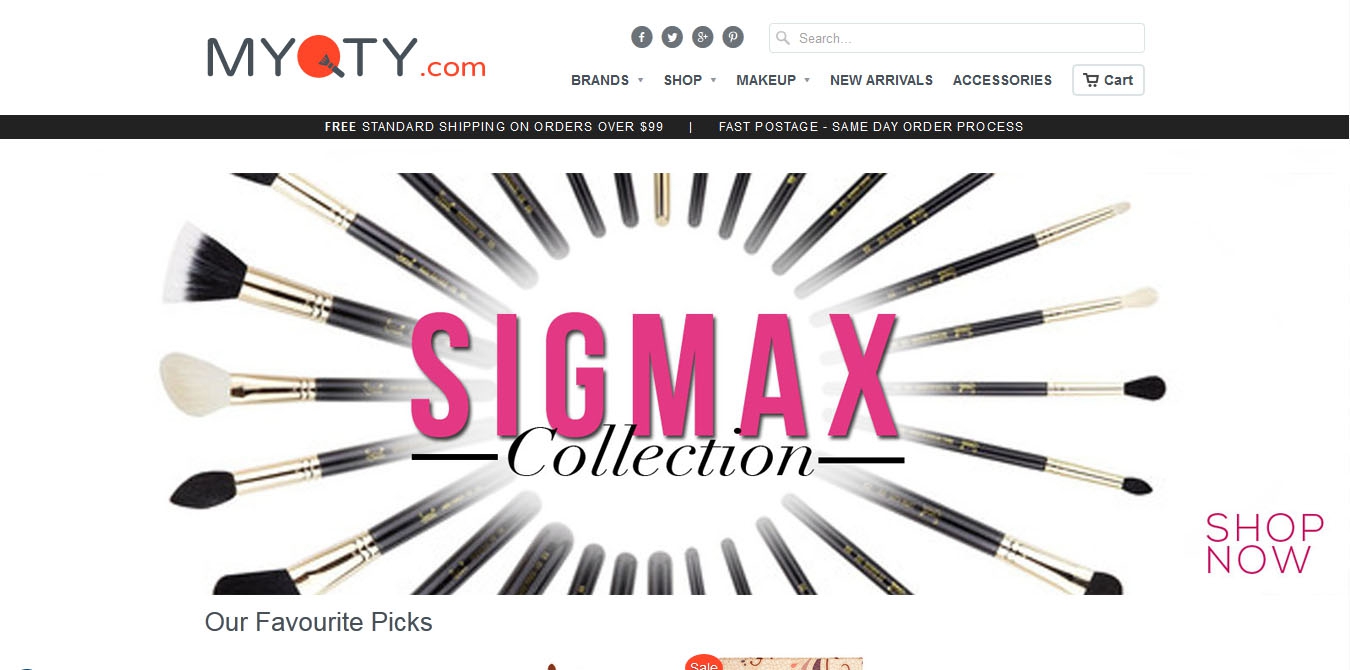Click the shopping cart icon

click(1091, 80)
